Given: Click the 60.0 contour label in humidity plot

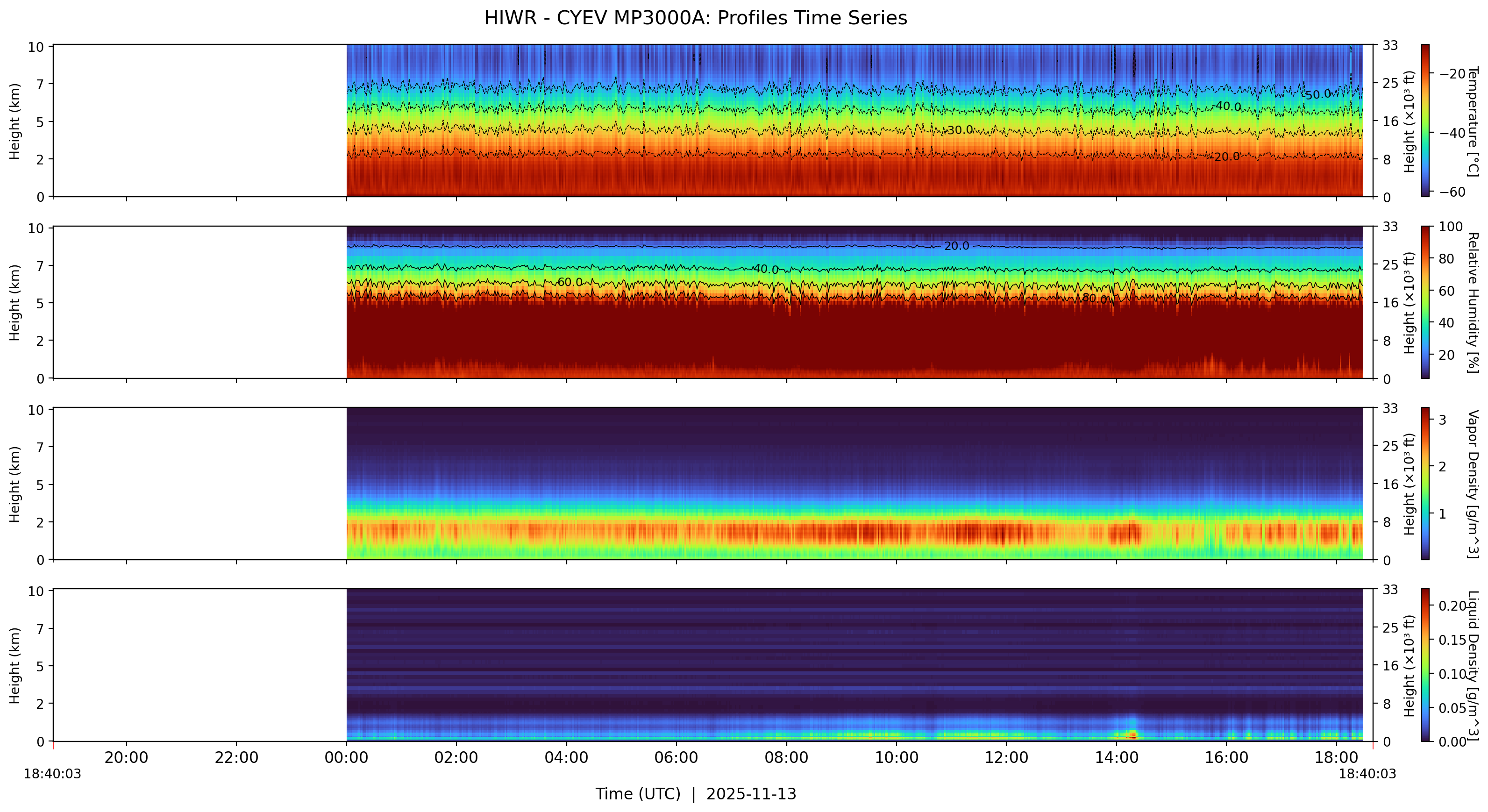Looking at the screenshot, I should pyautogui.click(x=570, y=282).
